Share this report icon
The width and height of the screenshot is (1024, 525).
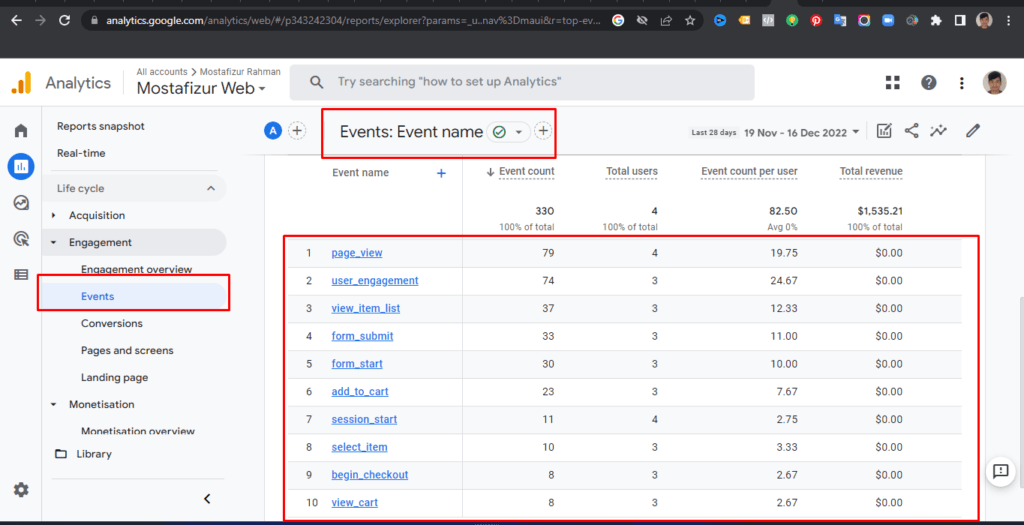[912, 131]
